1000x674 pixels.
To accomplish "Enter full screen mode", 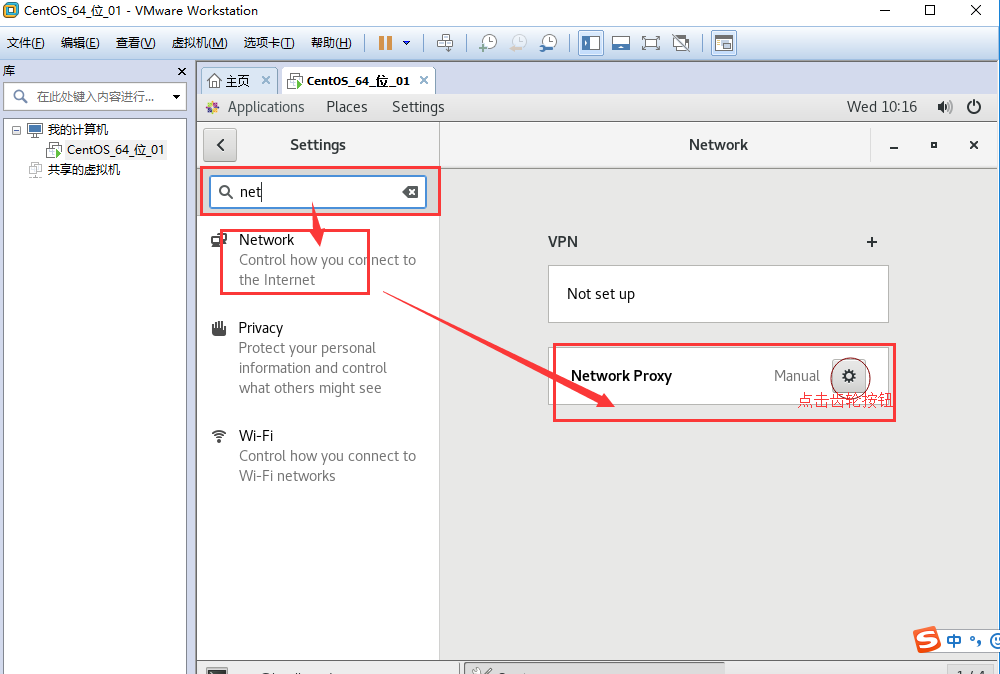I will coord(651,43).
